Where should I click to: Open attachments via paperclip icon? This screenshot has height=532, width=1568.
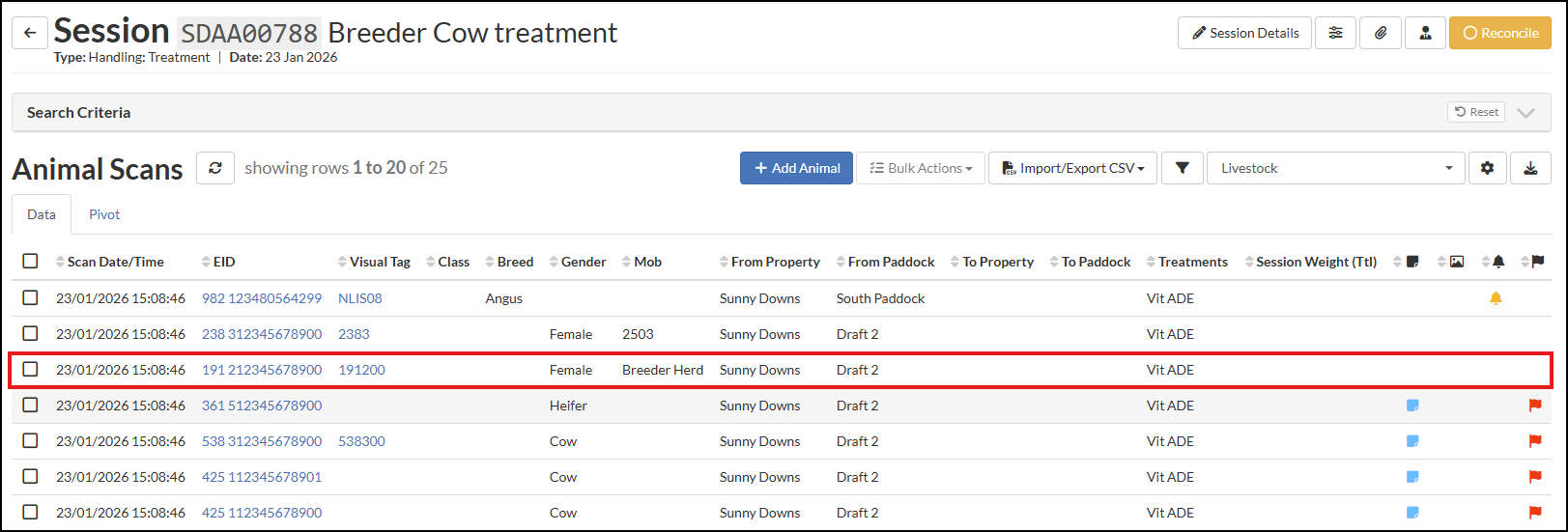point(1381,33)
